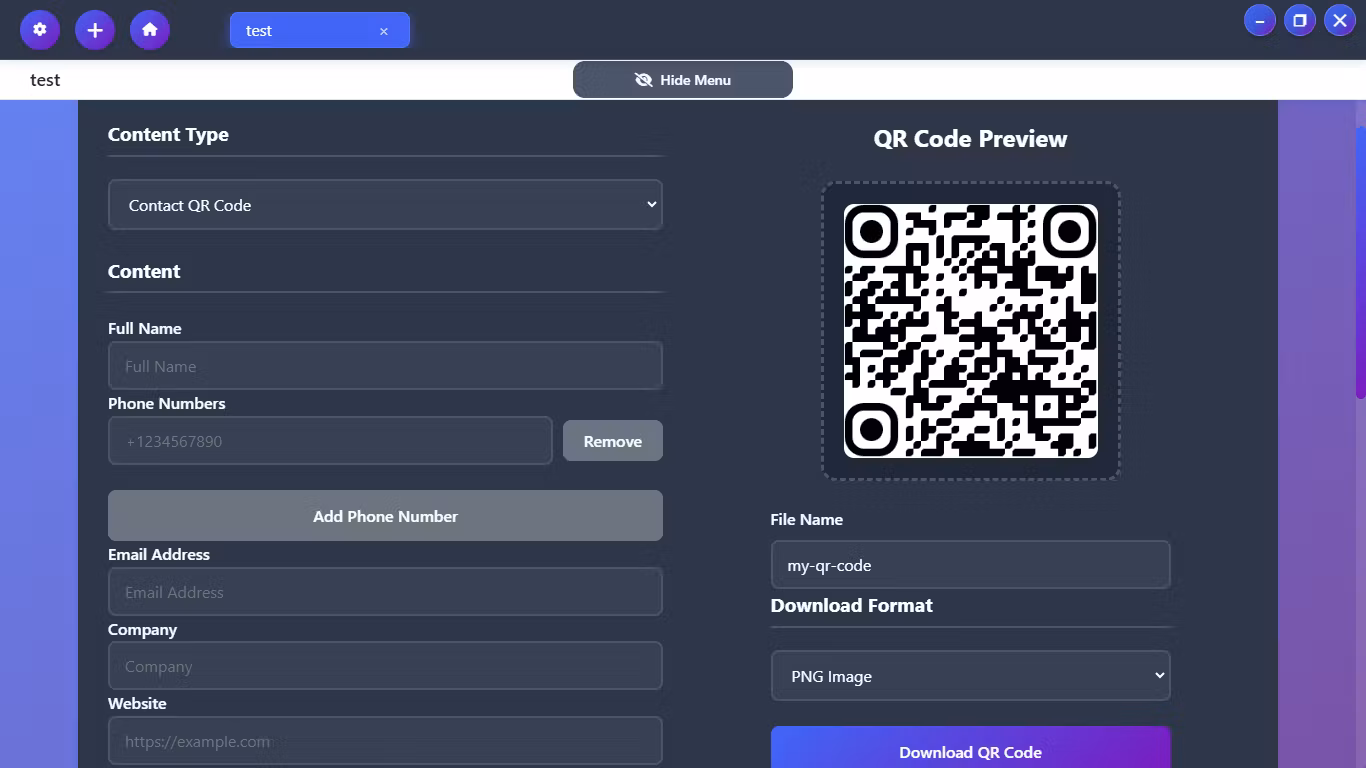1366x768 pixels.
Task: Open the Content Type dropdown
Action: coord(385,205)
